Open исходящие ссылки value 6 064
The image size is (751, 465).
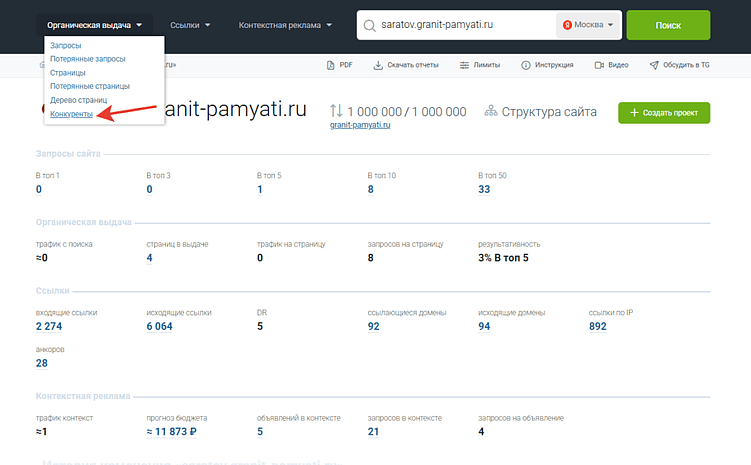(x=159, y=326)
